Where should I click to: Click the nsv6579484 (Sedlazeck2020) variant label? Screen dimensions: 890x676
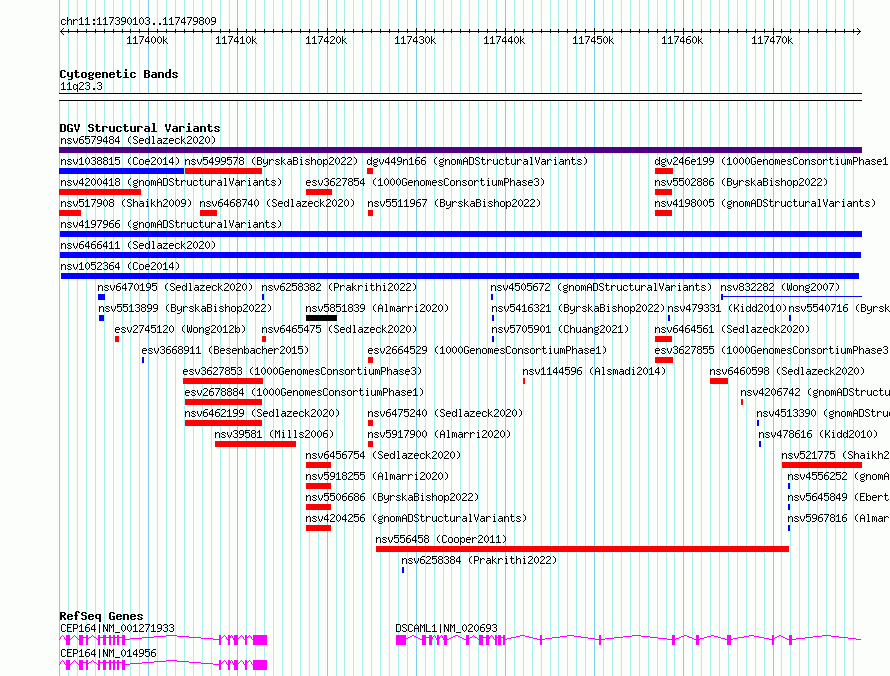(x=138, y=140)
